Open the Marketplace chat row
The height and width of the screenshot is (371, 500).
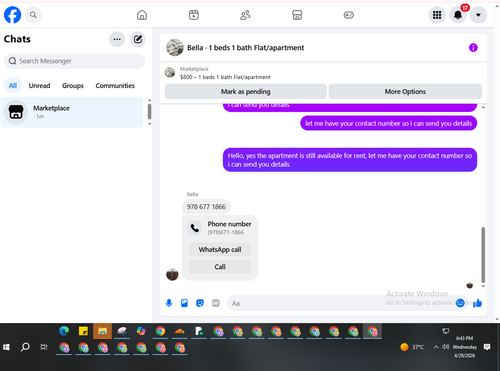(x=72, y=112)
